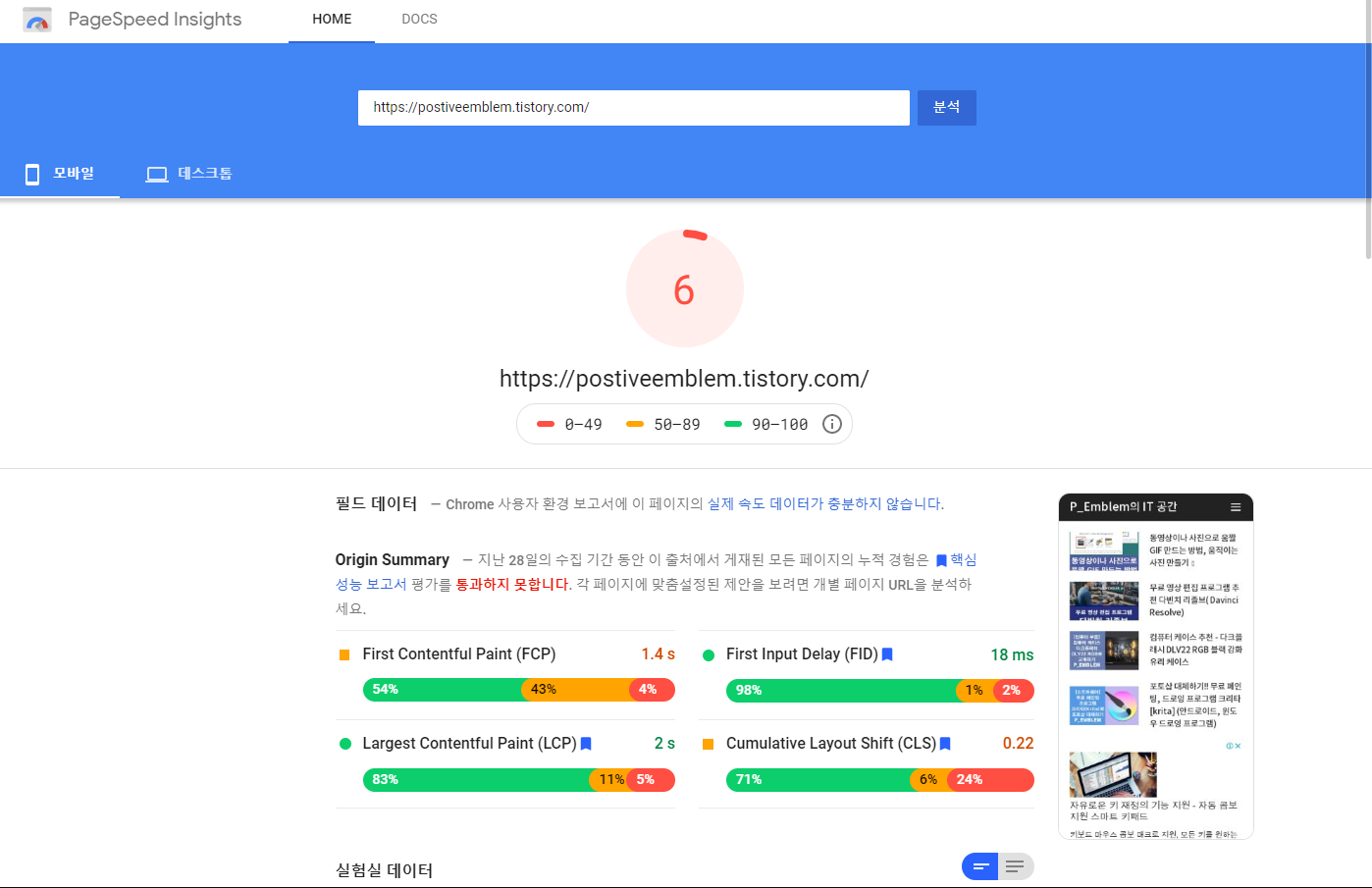Switch to the DOCS tab
The height and width of the screenshot is (888, 1372).
click(x=419, y=19)
